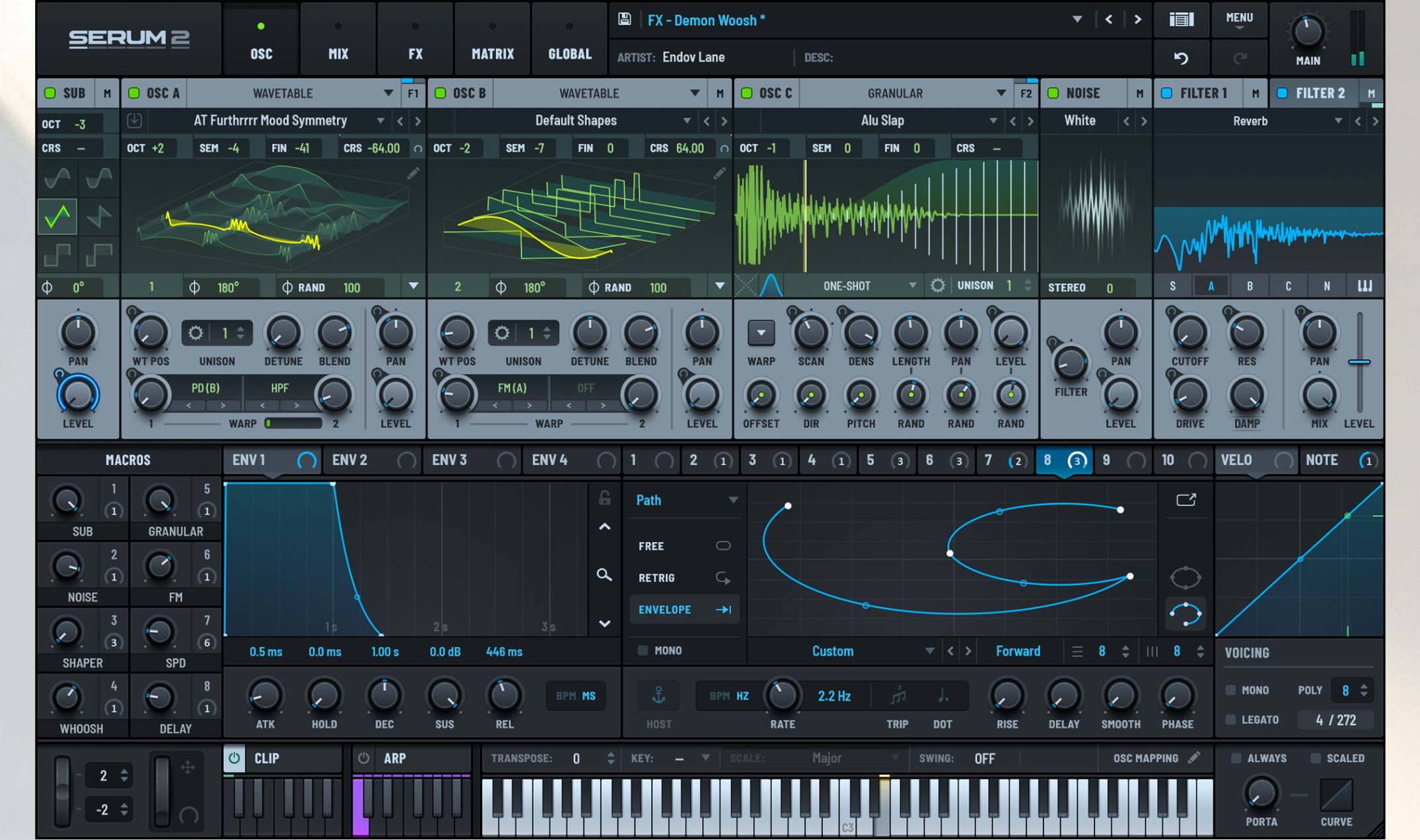Open the Reverb filter type dropdown
The height and width of the screenshot is (840, 1420).
(1338, 121)
